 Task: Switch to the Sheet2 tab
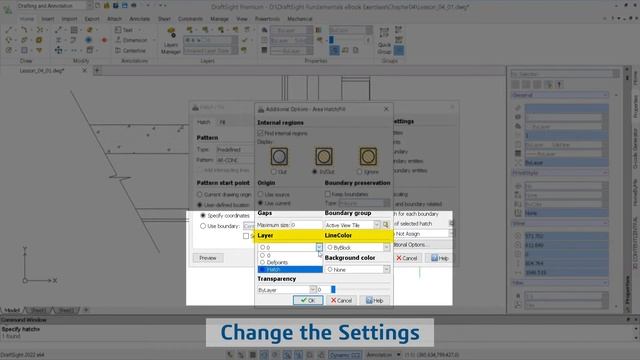pos(66,310)
